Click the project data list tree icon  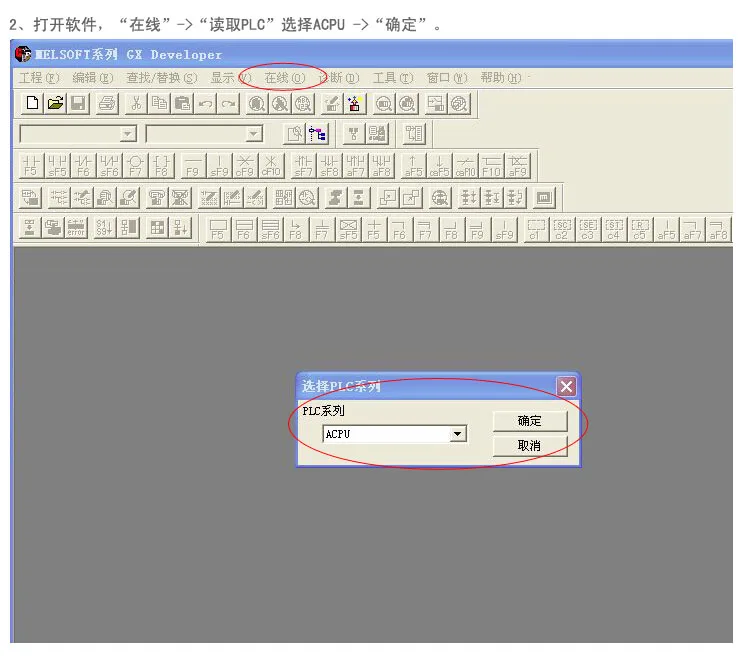click(x=317, y=133)
